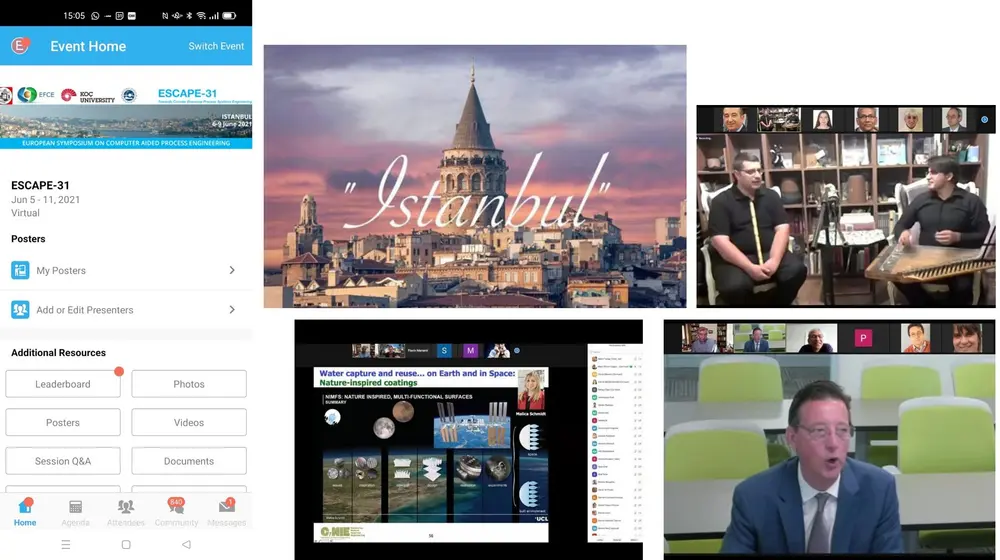Screen dimensions: 1000x560
Task: Open the Messages envelope icon
Action: point(227,511)
